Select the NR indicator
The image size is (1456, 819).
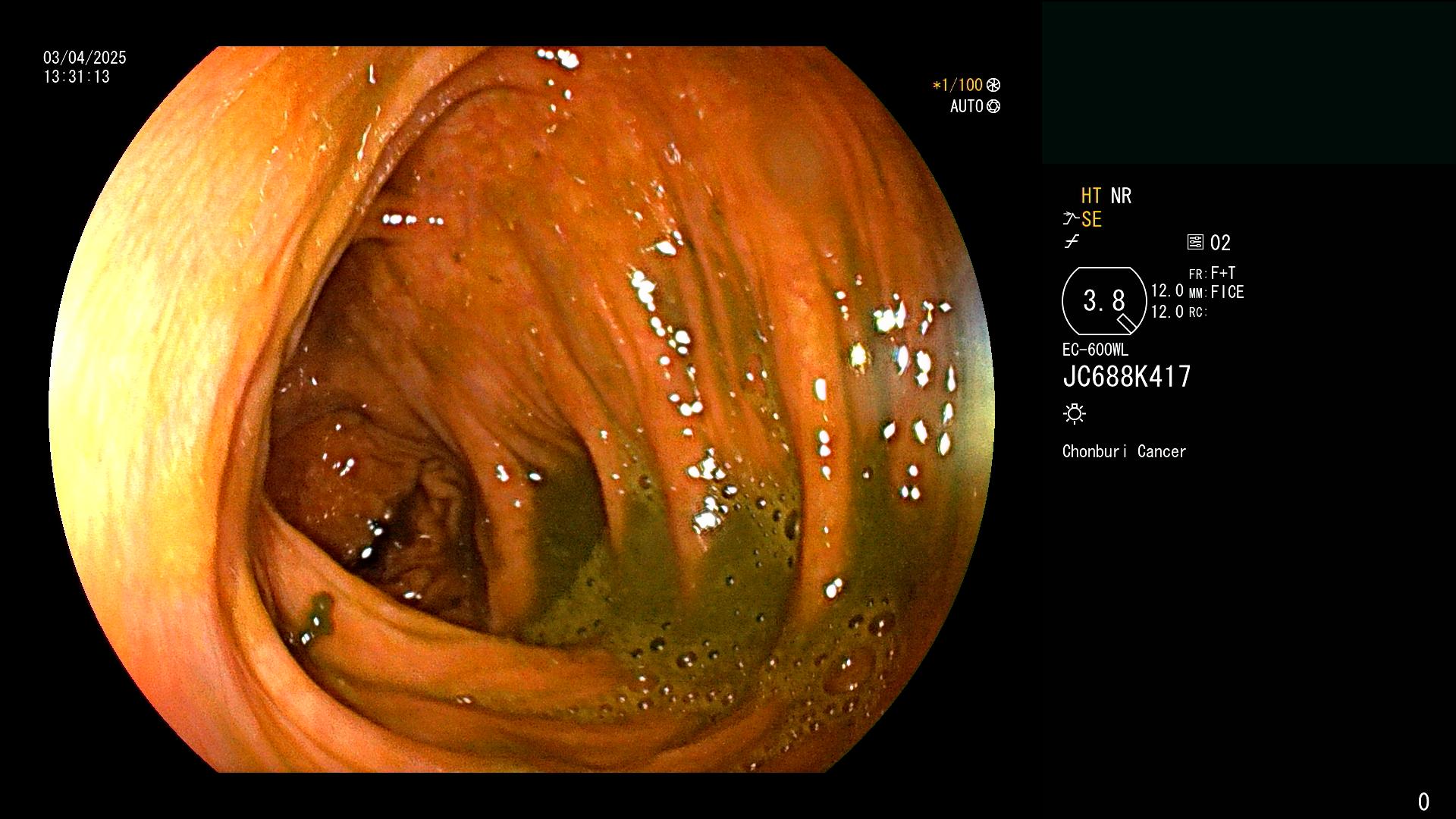(x=1121, y=196)
